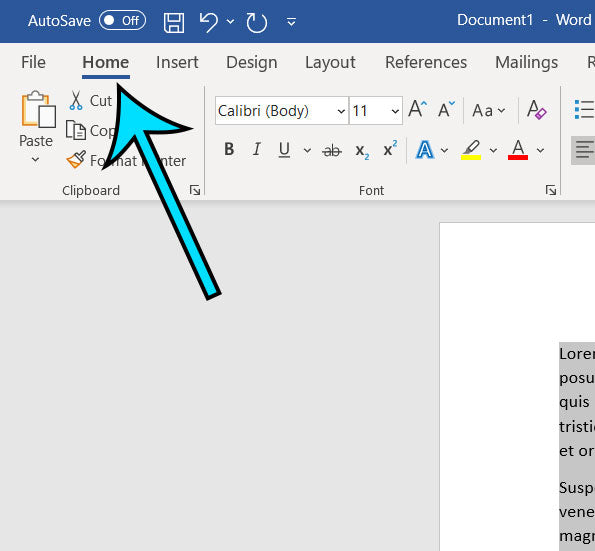Click the Format Painter brush icon
Screen dimensions: 595x551
(x=76, y=159)
